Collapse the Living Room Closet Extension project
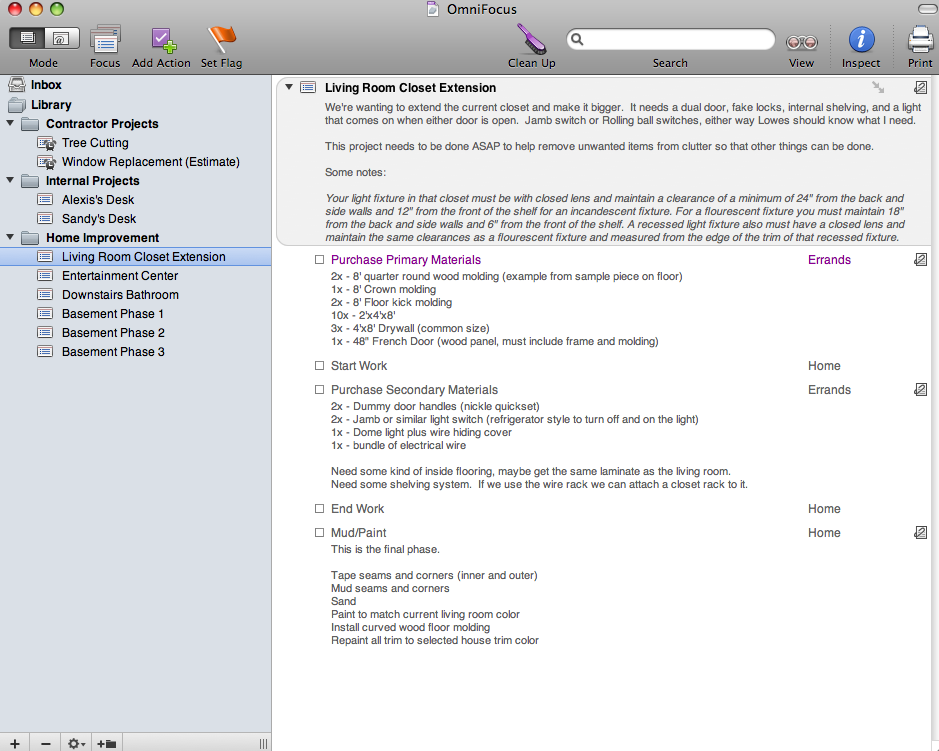 [289, 87]
